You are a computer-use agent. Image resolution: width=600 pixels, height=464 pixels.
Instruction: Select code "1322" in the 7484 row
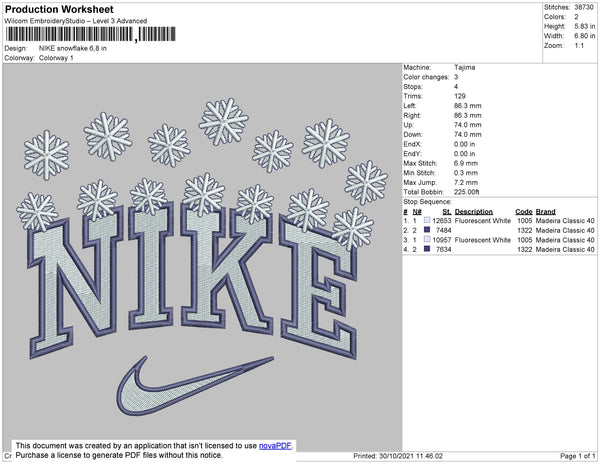tap(525, 230)
